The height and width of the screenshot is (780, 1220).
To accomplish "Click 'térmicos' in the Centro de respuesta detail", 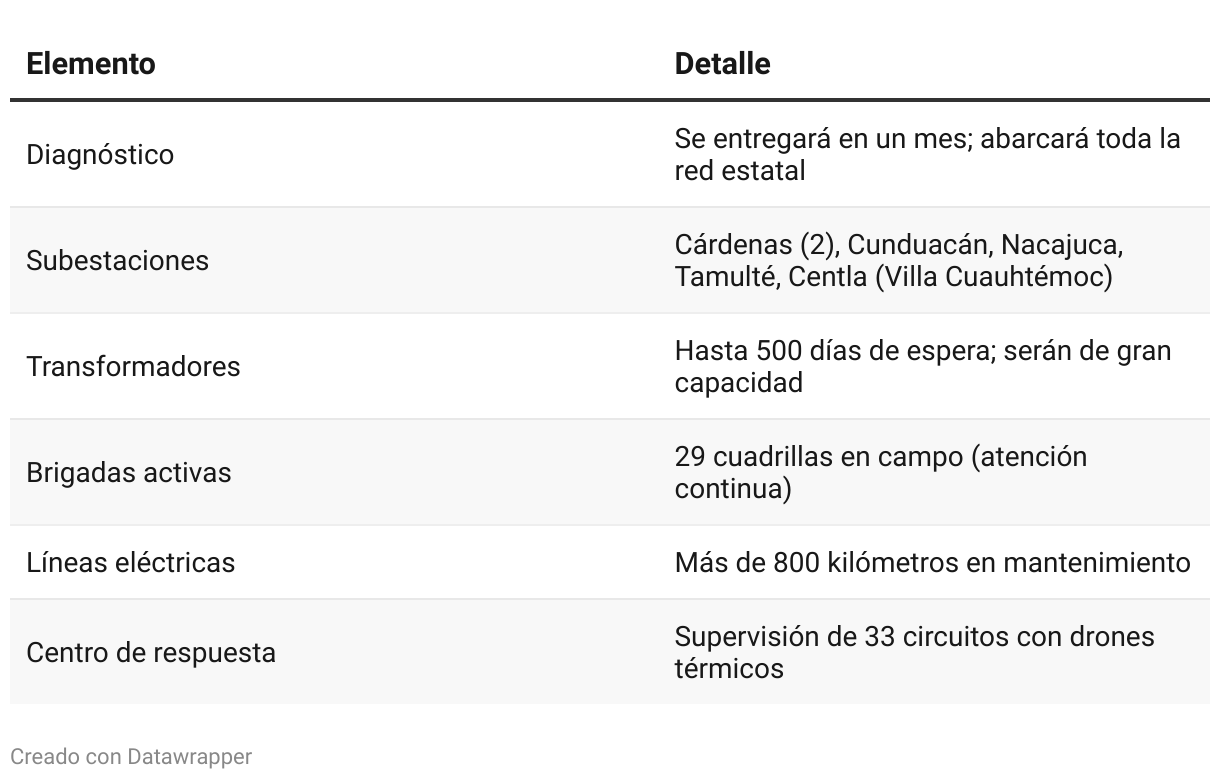I will point(728,669).
